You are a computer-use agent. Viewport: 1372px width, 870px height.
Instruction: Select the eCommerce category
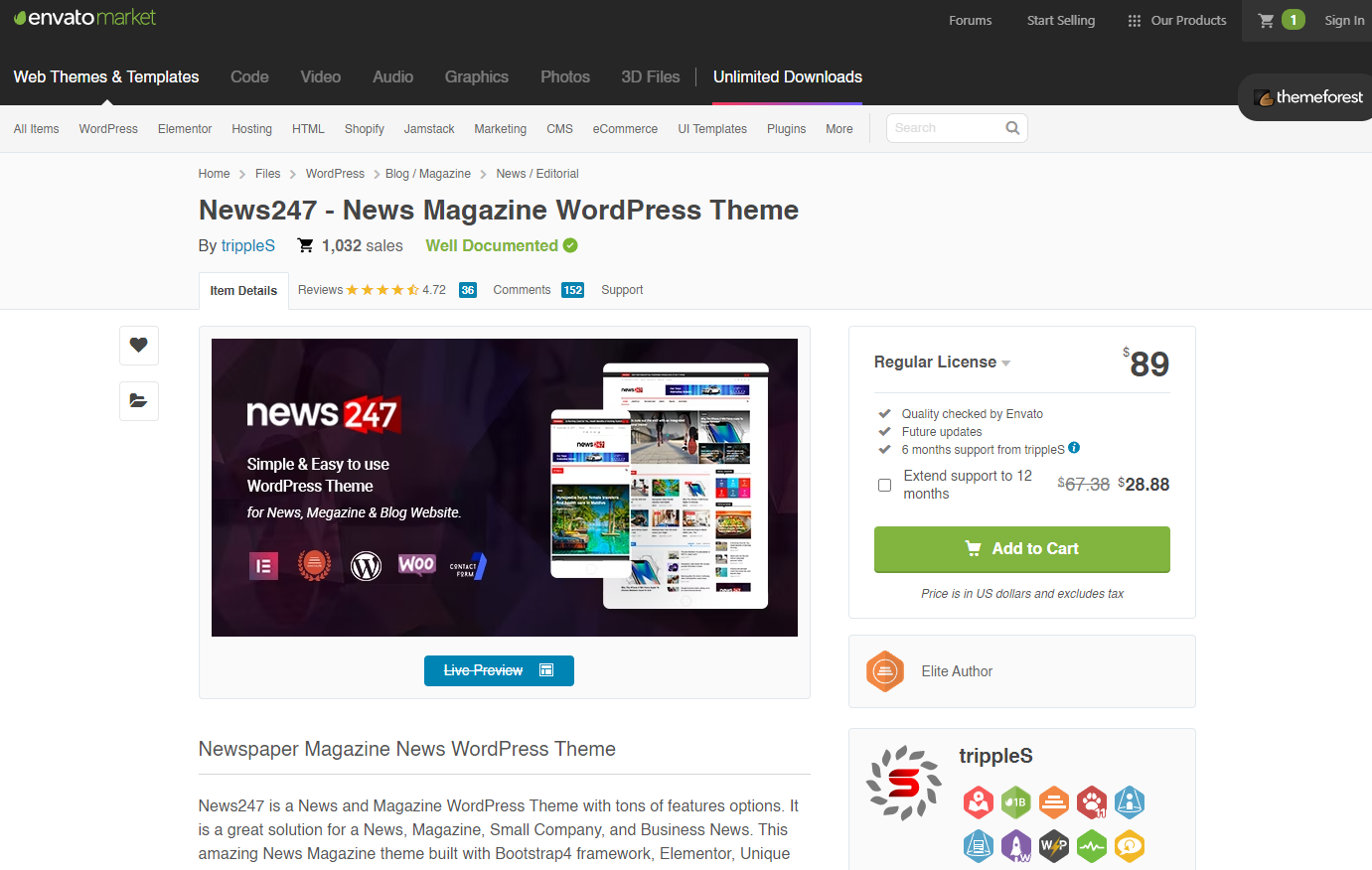click(625, 129)
